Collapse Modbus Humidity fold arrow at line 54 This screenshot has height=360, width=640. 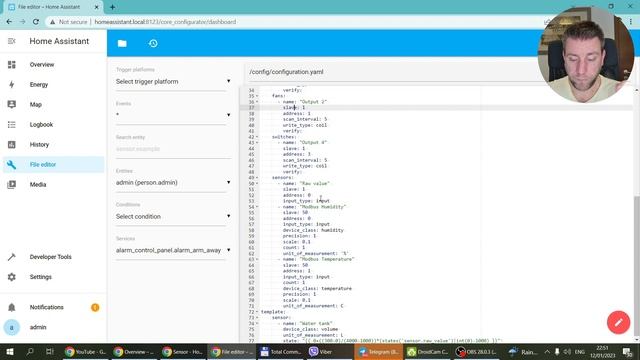pos(257,207)
